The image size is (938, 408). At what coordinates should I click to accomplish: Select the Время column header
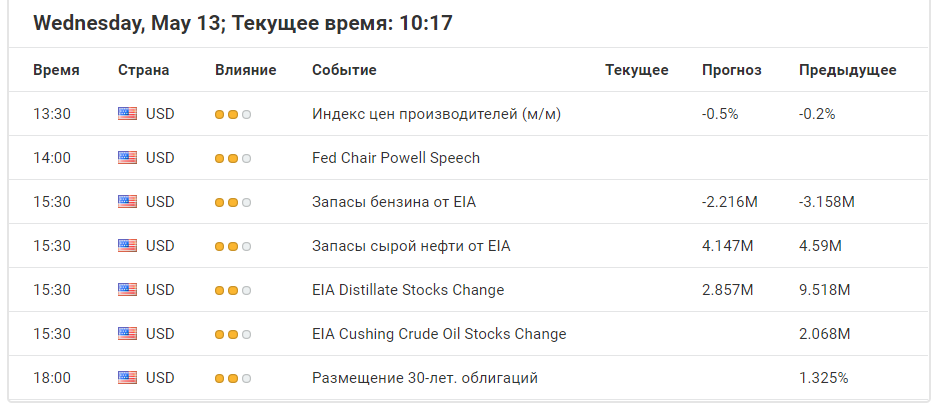click(56, 70)
